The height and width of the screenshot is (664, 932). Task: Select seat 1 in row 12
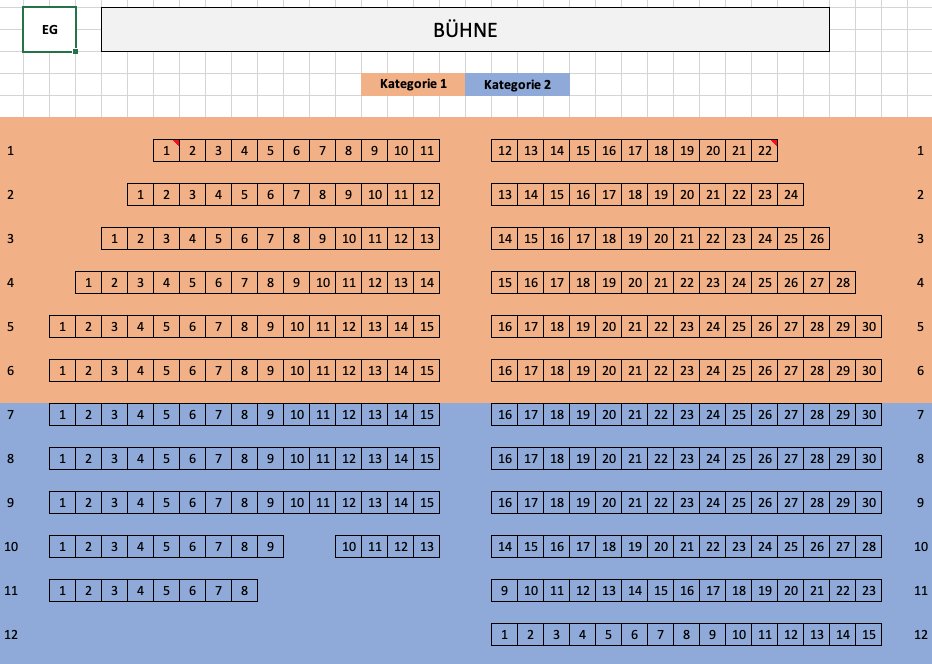click(x=505, y=635)
